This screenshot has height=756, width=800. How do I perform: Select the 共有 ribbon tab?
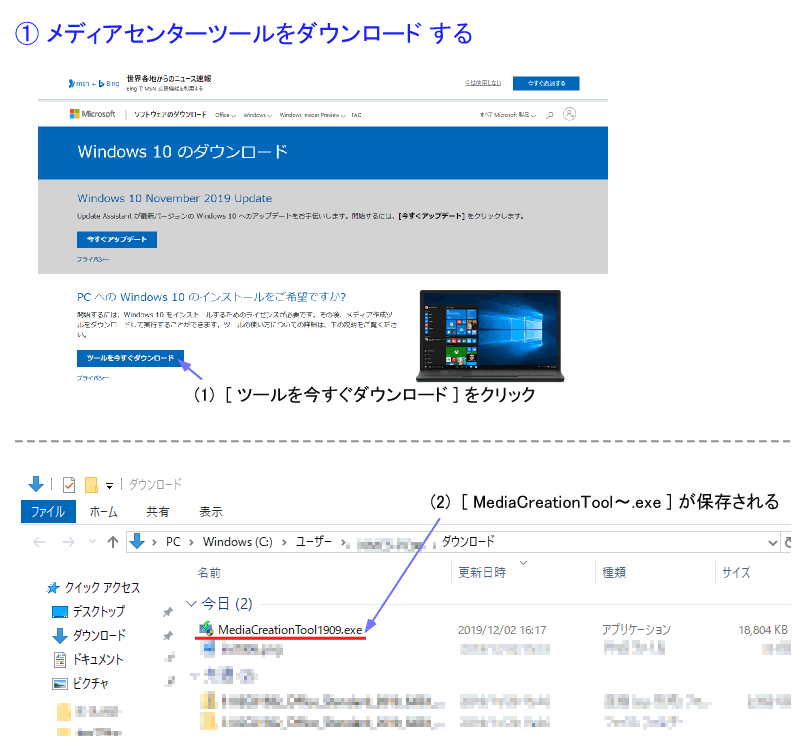tap(158, 511)
